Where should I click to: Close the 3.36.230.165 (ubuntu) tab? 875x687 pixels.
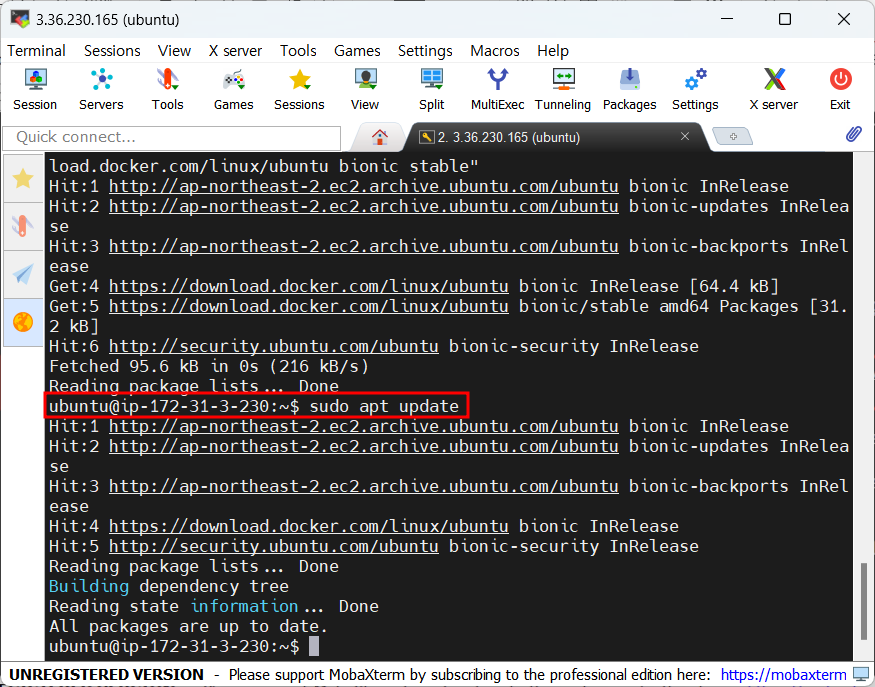(x=685, y=136)
